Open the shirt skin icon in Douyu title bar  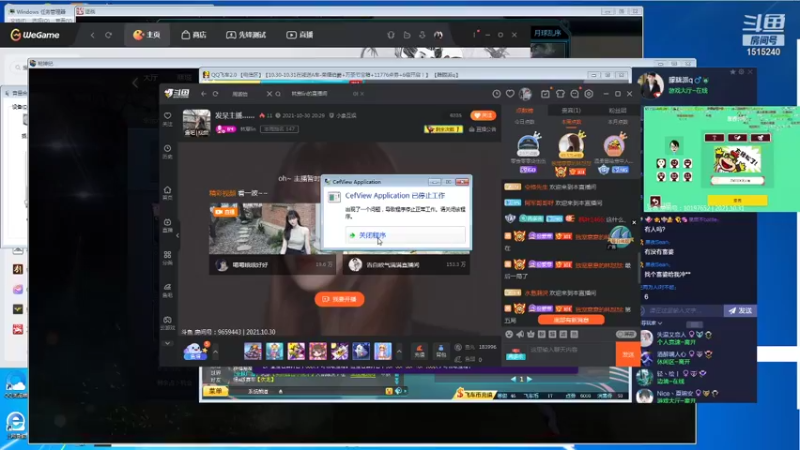point(560,94)
